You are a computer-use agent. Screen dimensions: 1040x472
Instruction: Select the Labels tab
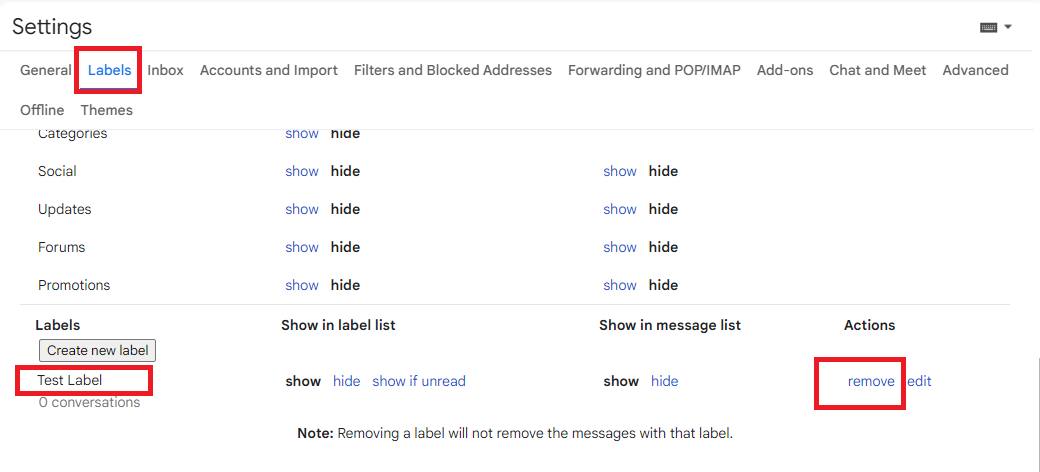tap(109, 70)
